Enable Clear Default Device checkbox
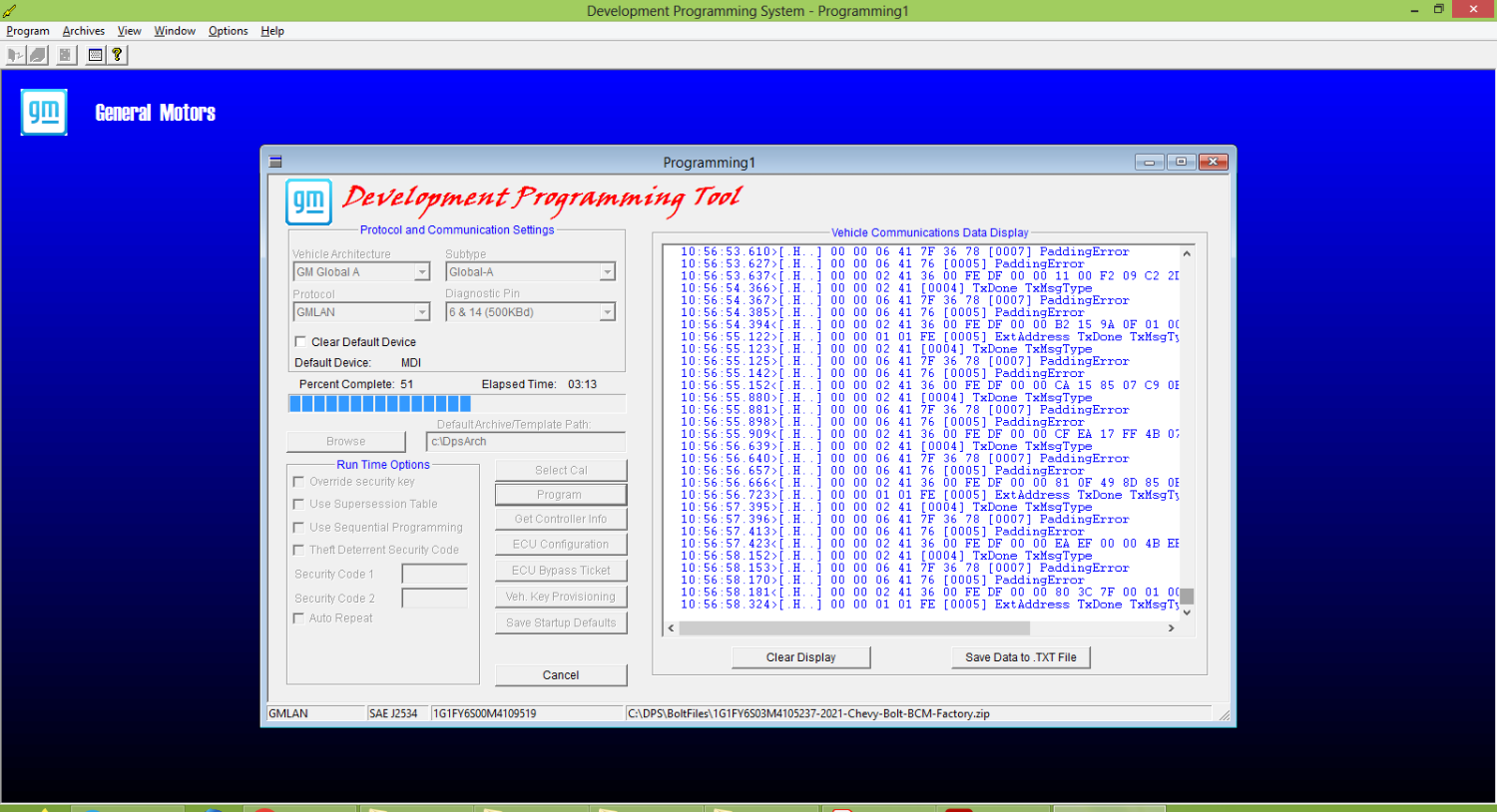This screenshot has width=1497, height=812. tap(300, 341)
